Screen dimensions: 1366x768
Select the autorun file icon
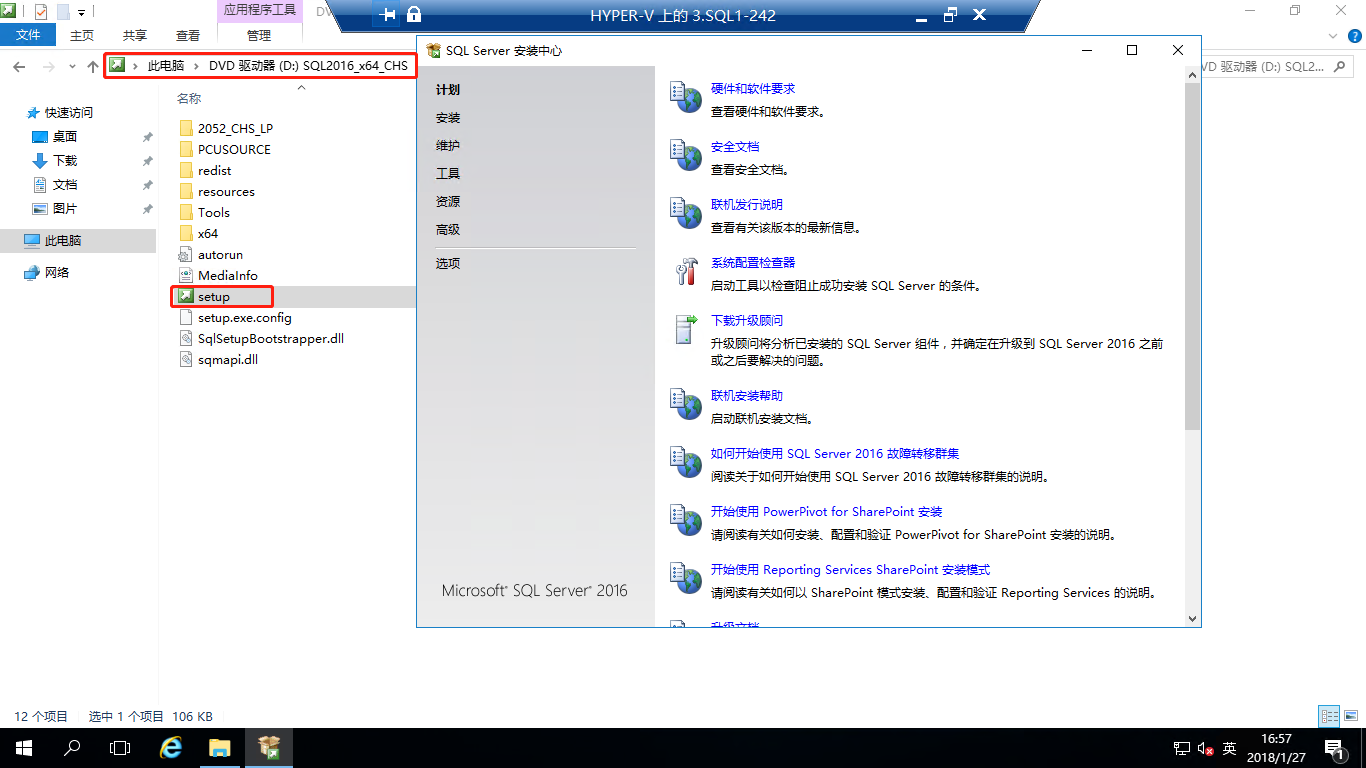(186, 254)
